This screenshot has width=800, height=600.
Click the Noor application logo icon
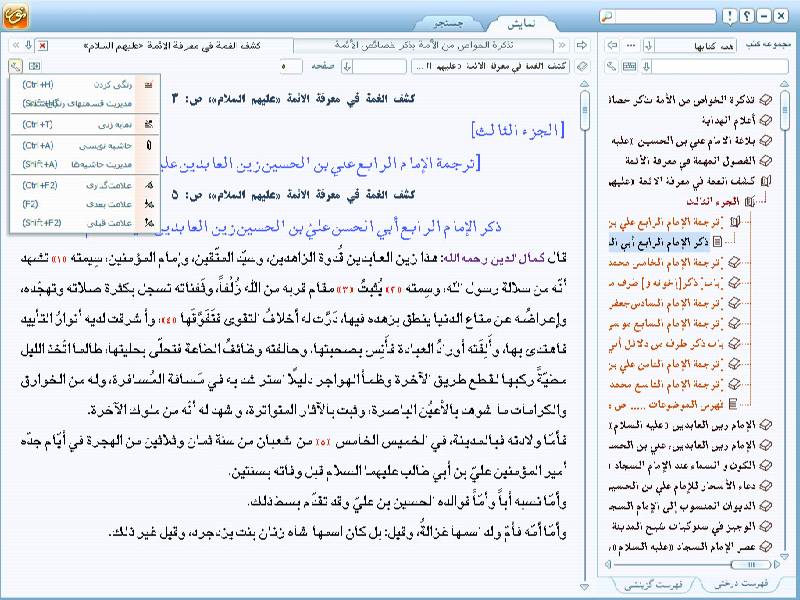tap(15, 15)
